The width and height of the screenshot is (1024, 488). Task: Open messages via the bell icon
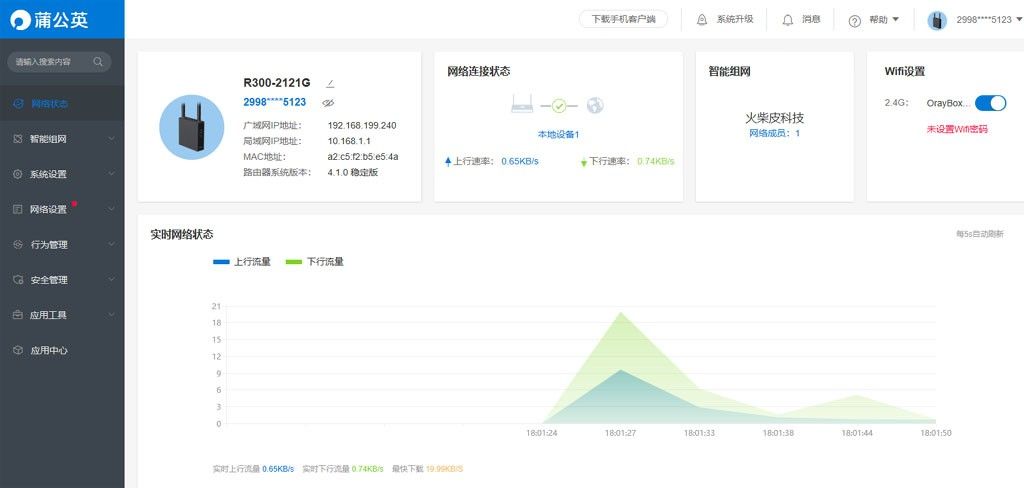tap(788, 20)
